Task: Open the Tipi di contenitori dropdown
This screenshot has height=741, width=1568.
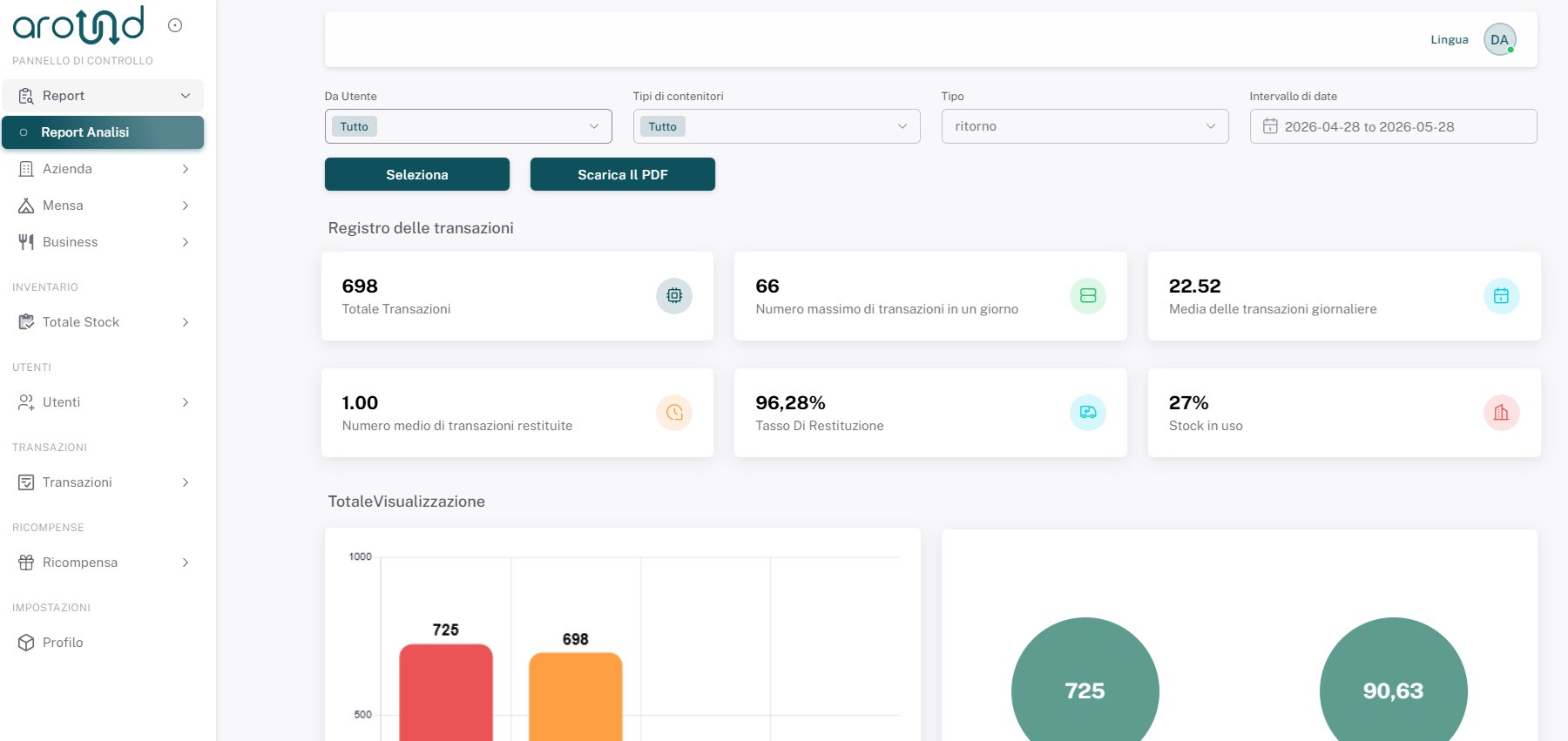Action: pos(777,126)
